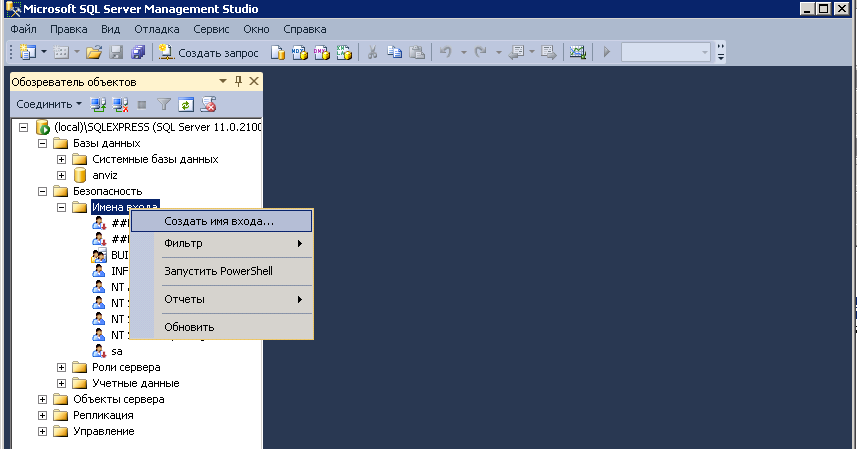Image resolution: width=857 pixels, height=449 pixels.
Task: Choose Создать имя входа... in context menu
Action: click(x=221, y=221)
